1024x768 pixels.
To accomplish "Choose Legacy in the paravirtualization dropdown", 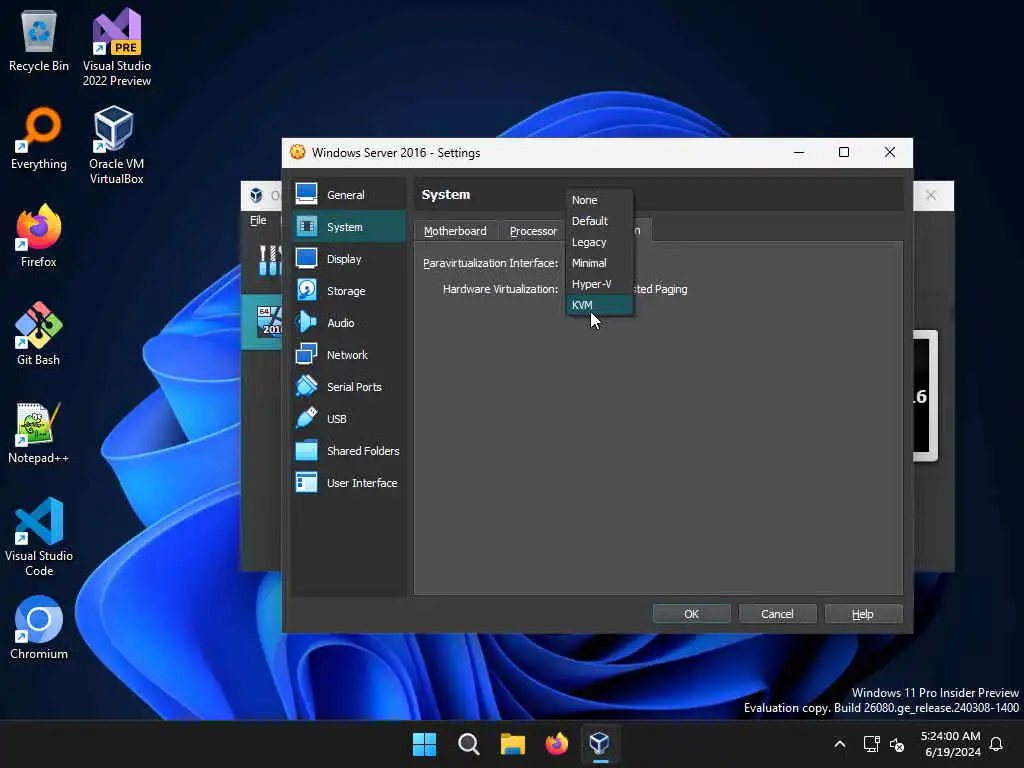I will pos(599,242).
